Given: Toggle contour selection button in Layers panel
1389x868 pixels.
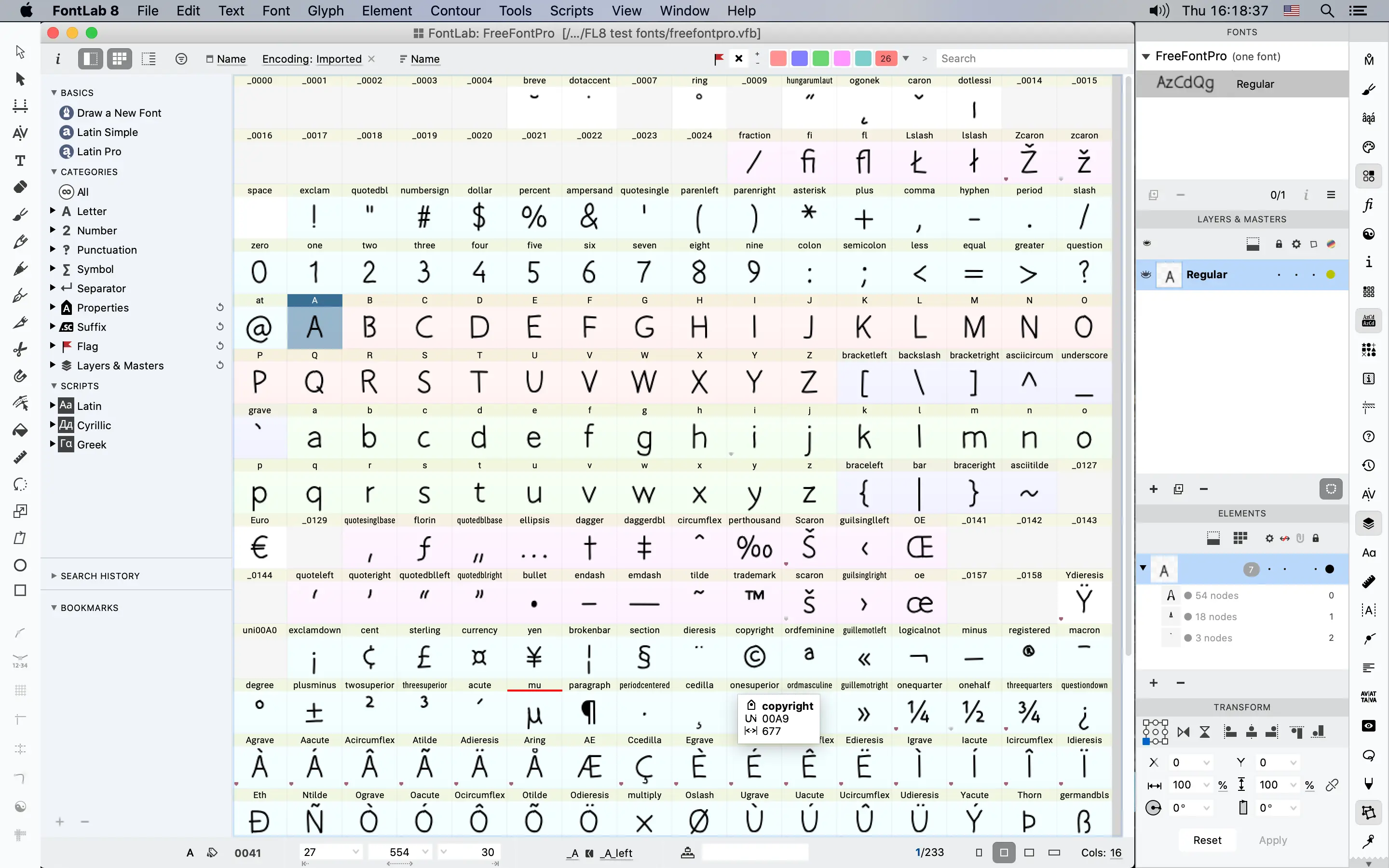Looking at the screenshot, I should [1331, 489].
